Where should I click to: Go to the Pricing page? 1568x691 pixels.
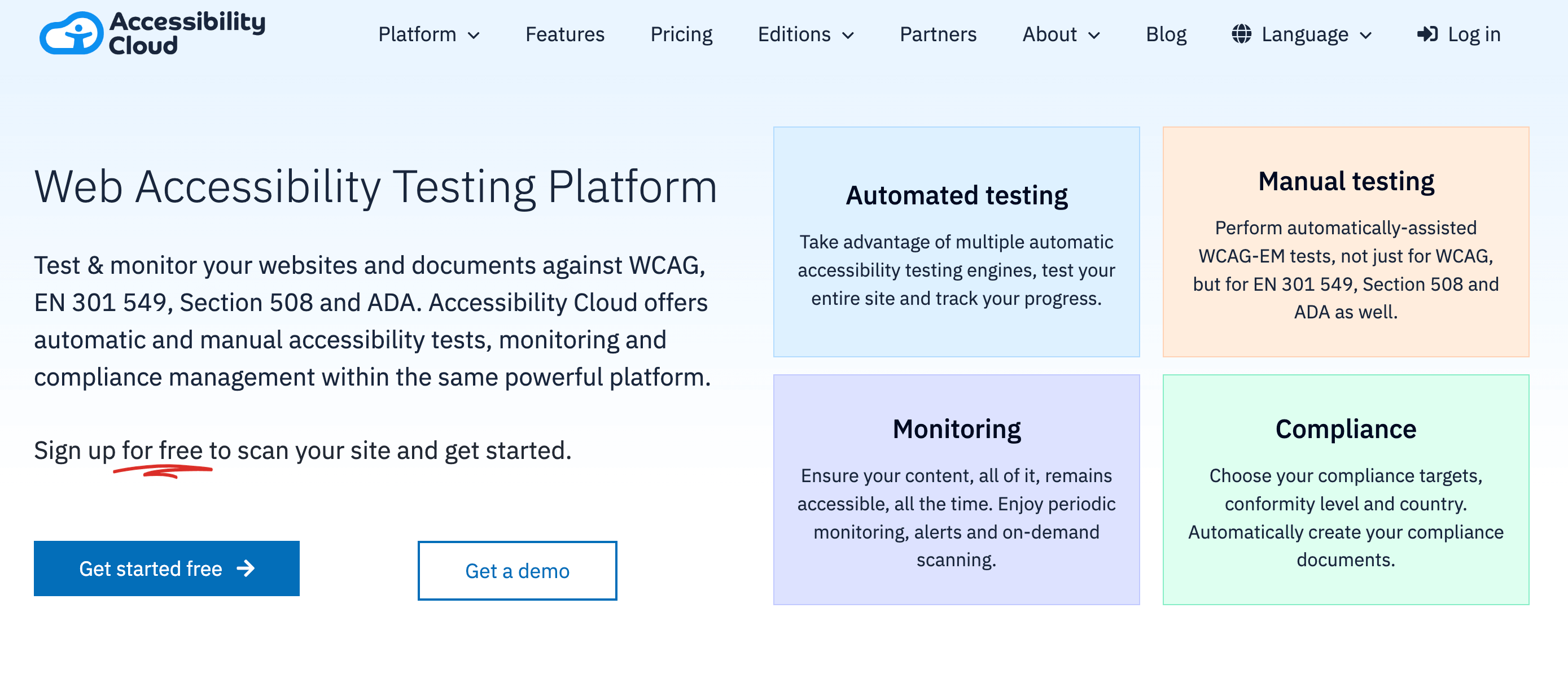tap(681, 34)
